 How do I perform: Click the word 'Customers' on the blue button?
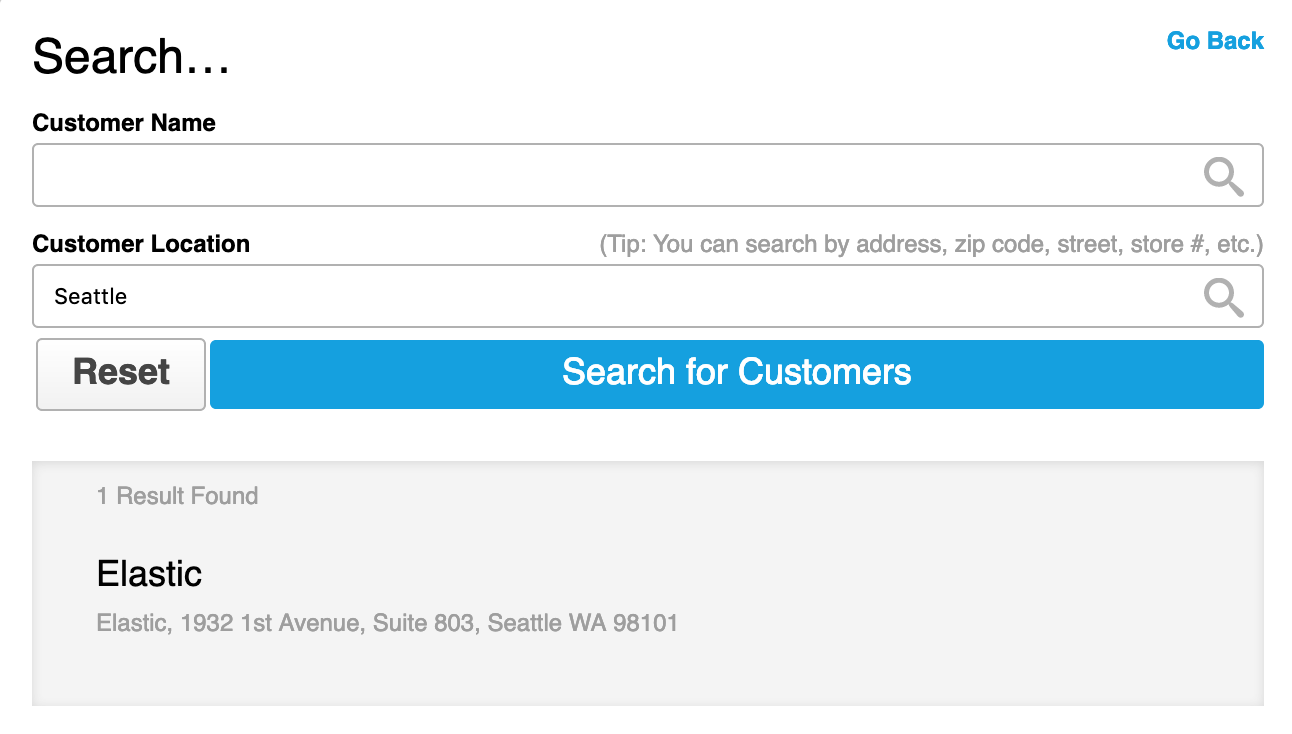click(825, 373)
